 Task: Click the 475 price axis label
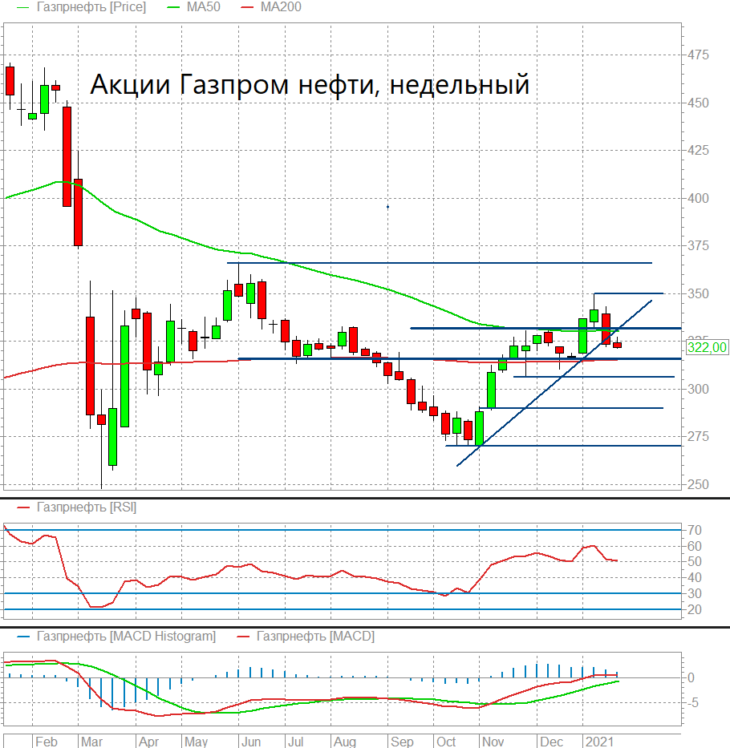[x=698, y=55]
